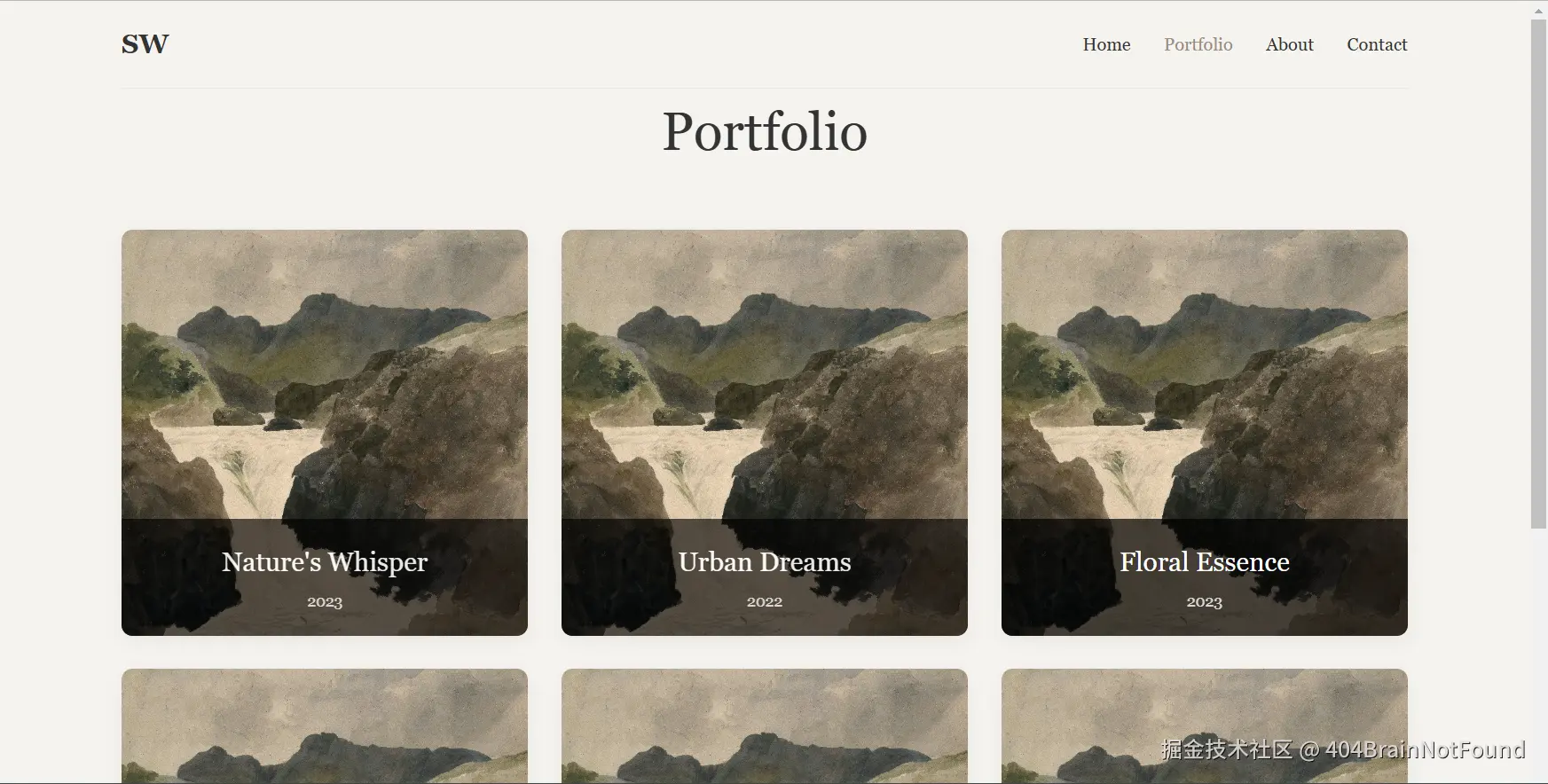Click the 2023 year under Floral Essence
Viewport: 1548px width, 784px height.
click(1205, 601)
